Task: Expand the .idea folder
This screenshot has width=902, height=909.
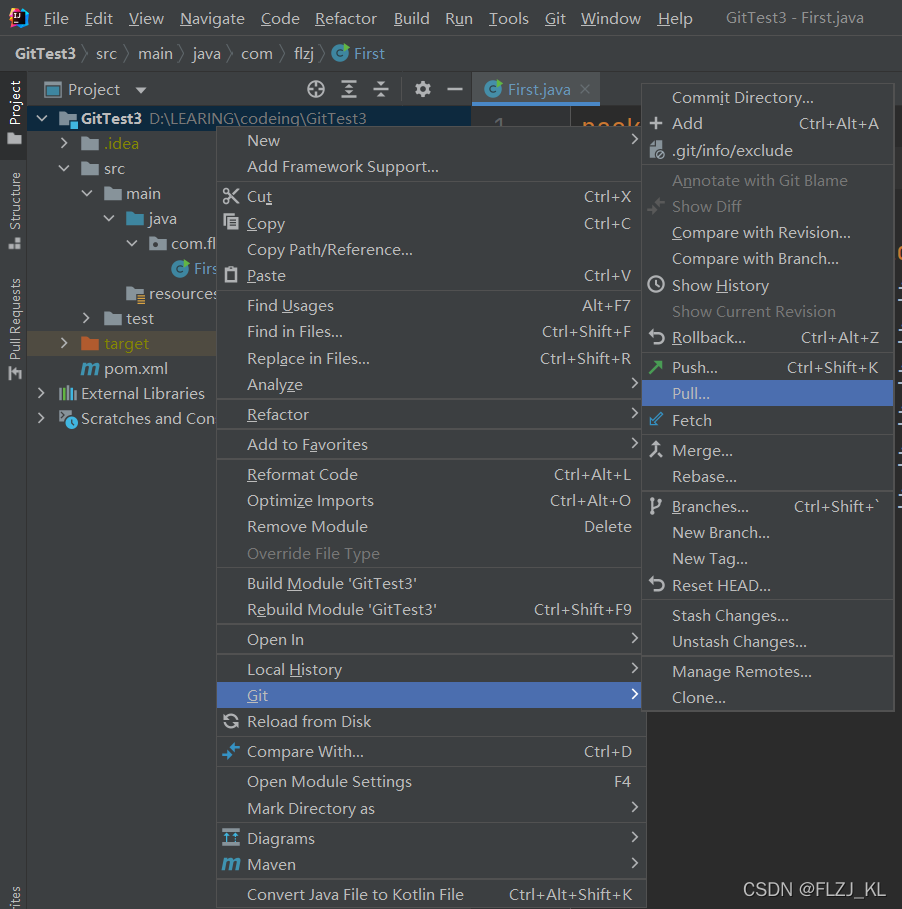Action: [x=64, y=143]
